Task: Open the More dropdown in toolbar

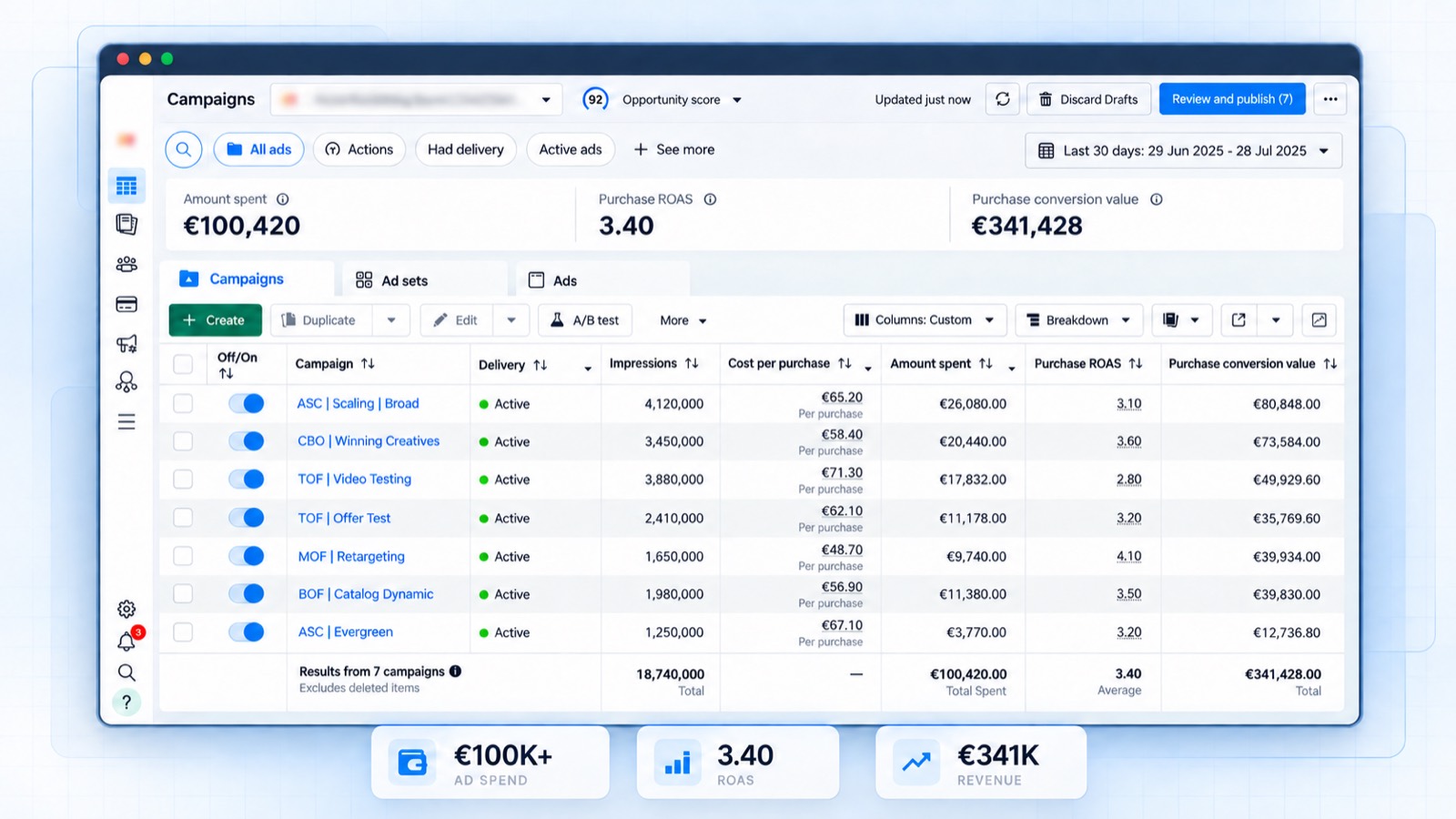Action: point(683,320)
